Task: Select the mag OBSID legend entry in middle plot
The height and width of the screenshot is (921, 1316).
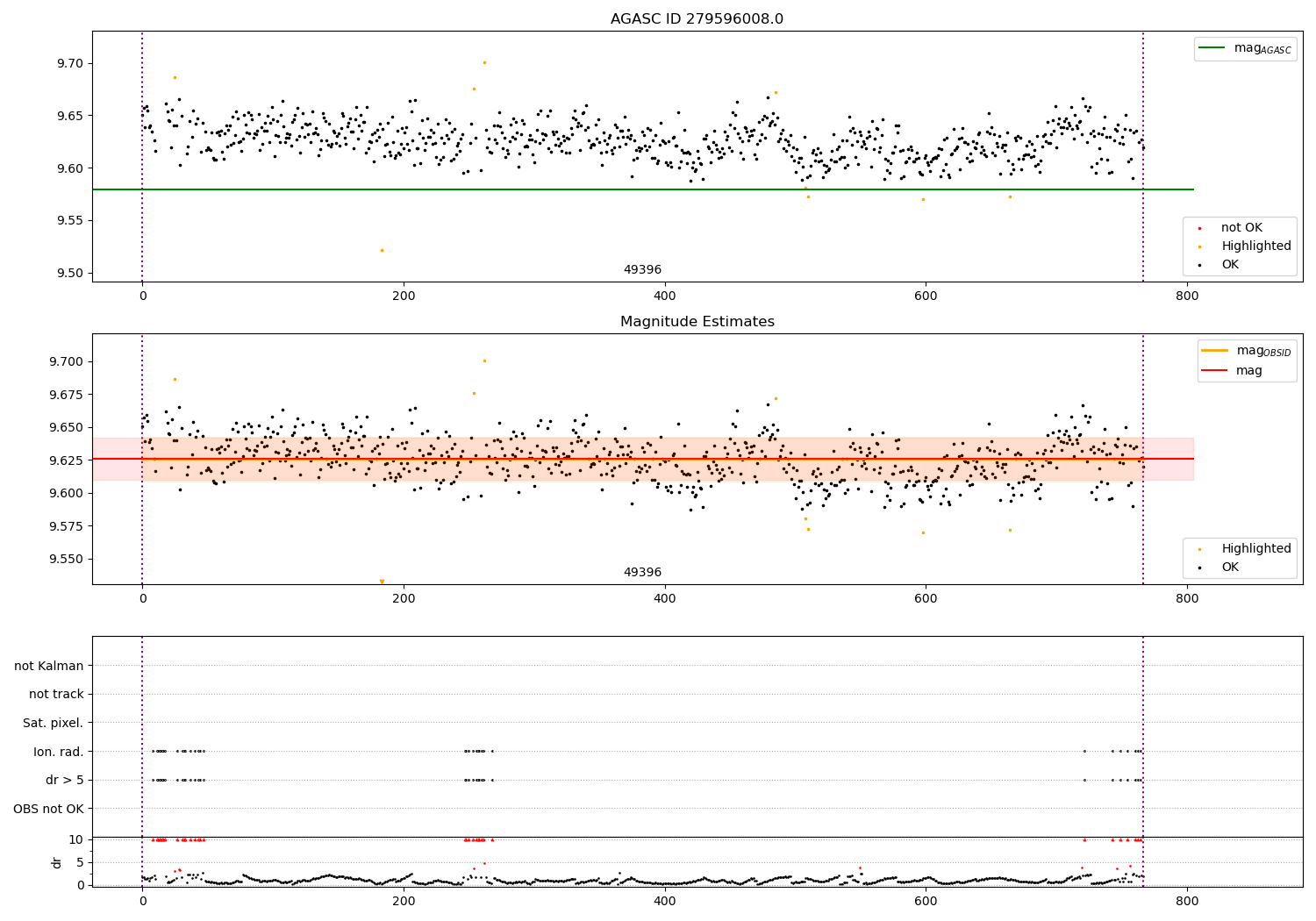Action: coord(1247,351)
